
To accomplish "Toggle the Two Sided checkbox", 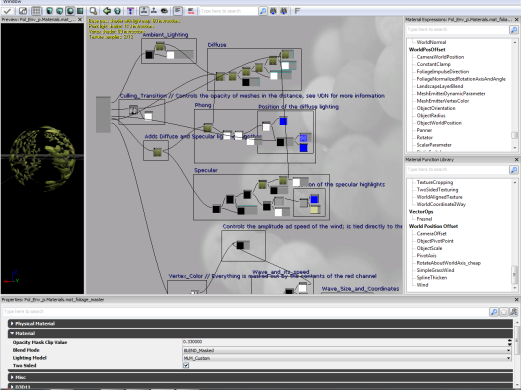I will tap(186, 366).
